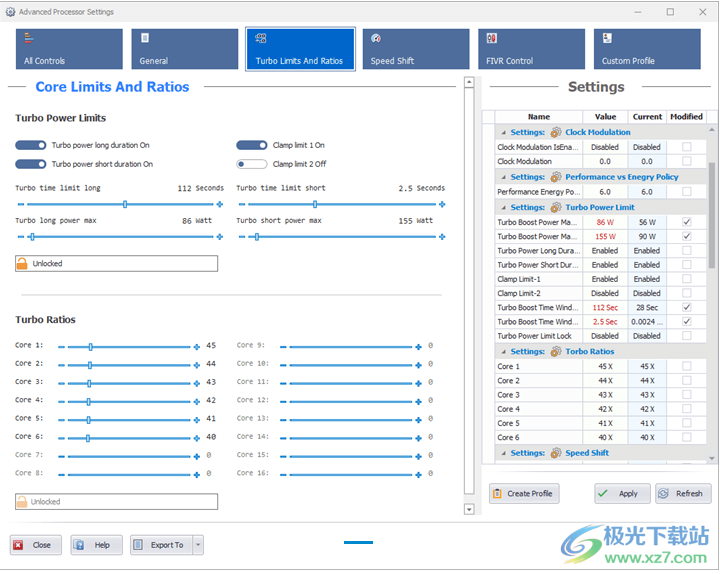Click the Core 2 ratio slider handle
The image size is (720, 574).
[x=90, y=365]
